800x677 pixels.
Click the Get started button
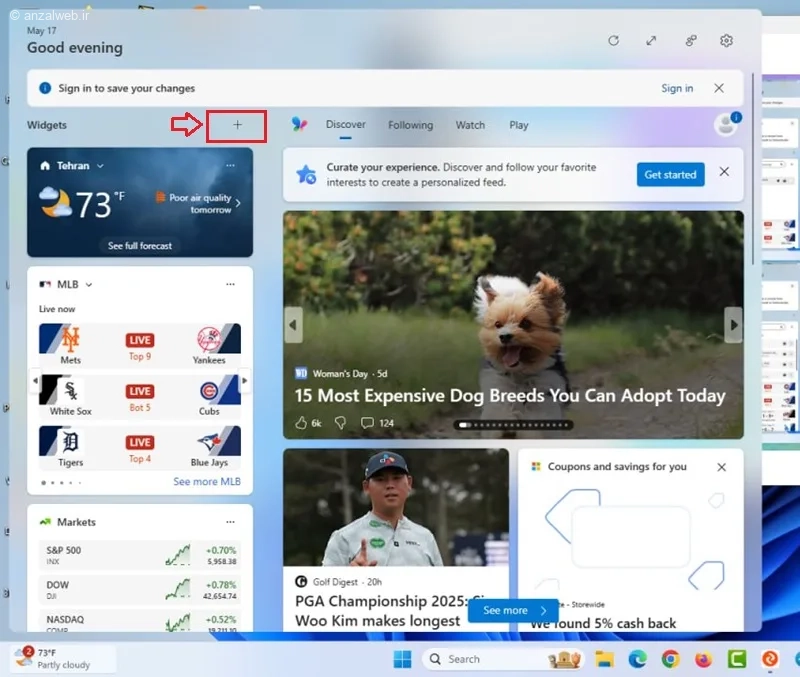point(670,174)
